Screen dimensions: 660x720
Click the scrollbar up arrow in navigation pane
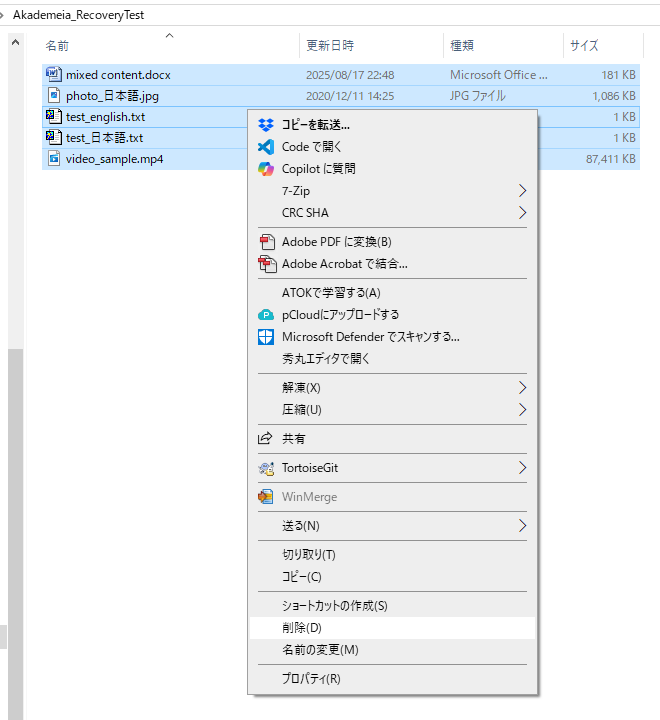click(16, 43)
